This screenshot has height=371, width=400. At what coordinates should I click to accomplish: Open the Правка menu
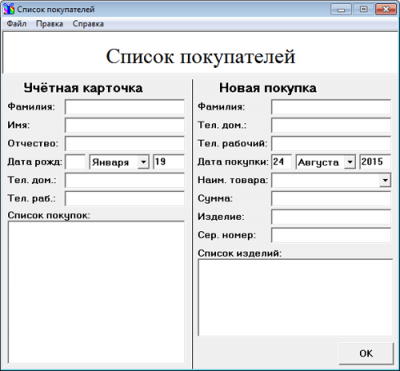pos(49,24)
